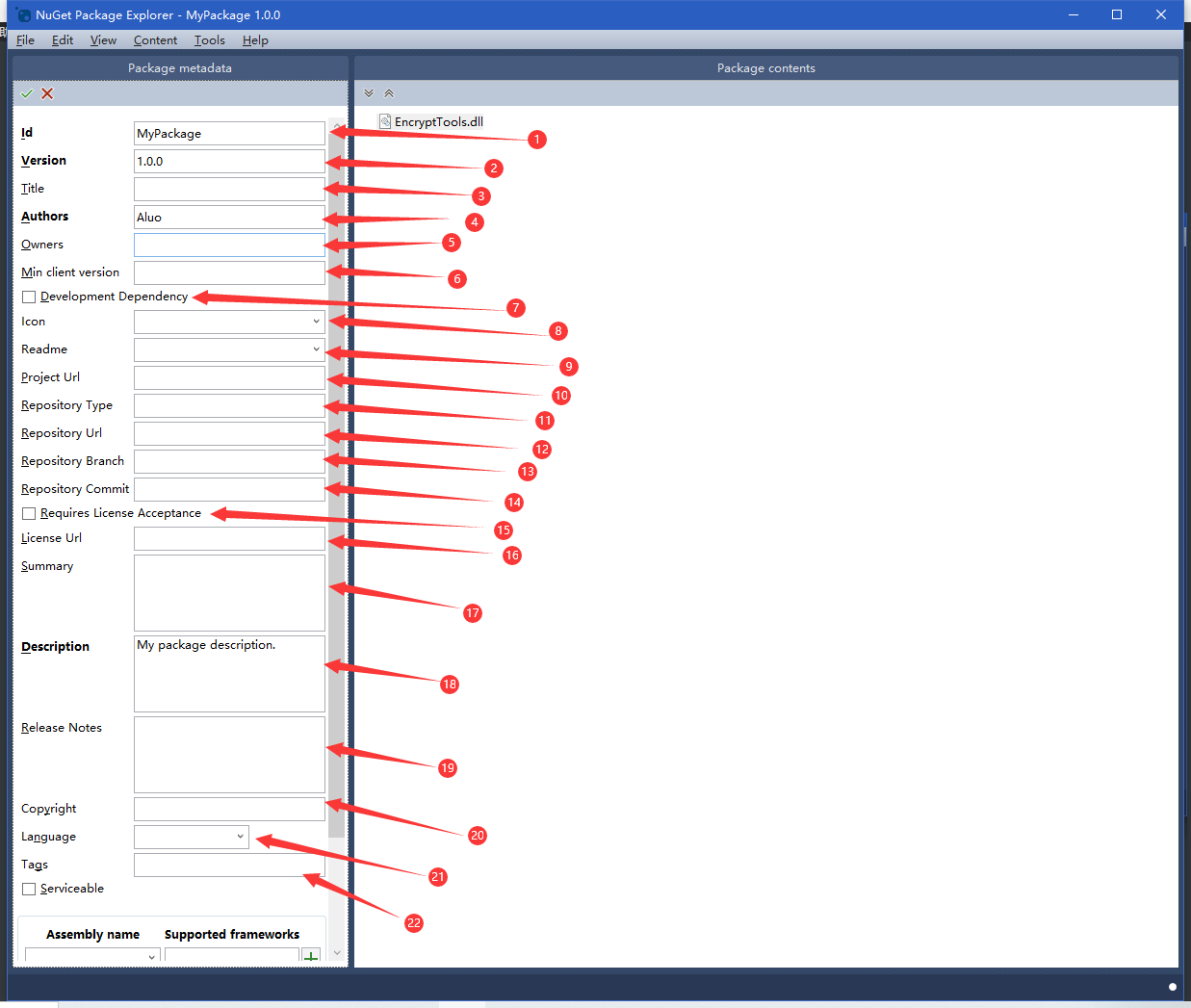Click the Project Url field
Screen dimensions: 1191x1008
pyautogui.click(x=229, y=377)
